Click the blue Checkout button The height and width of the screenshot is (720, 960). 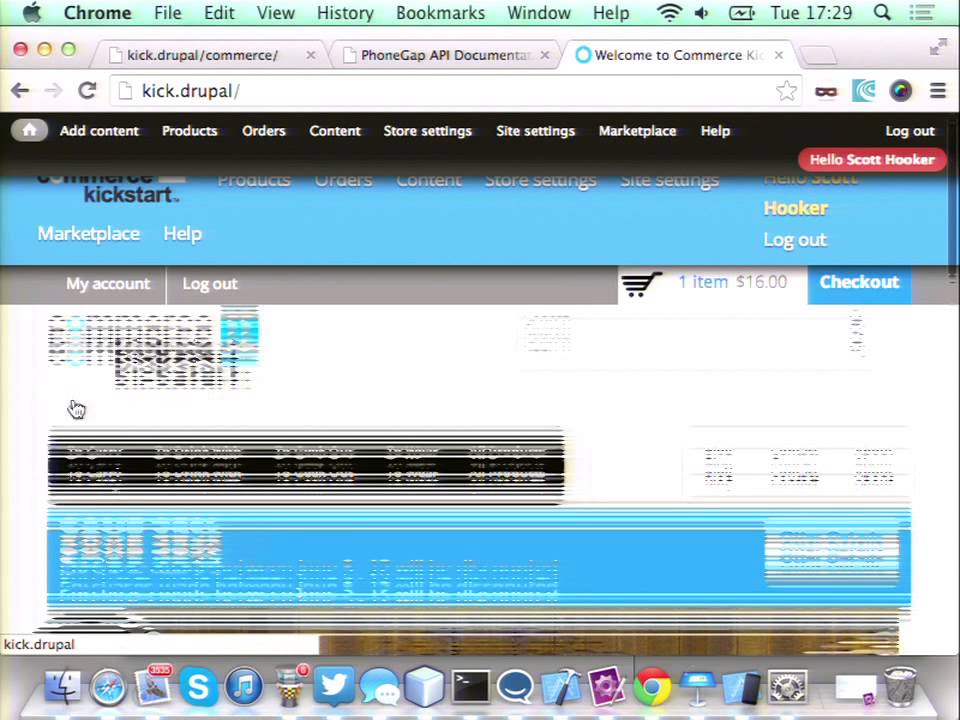coord(860,282)
